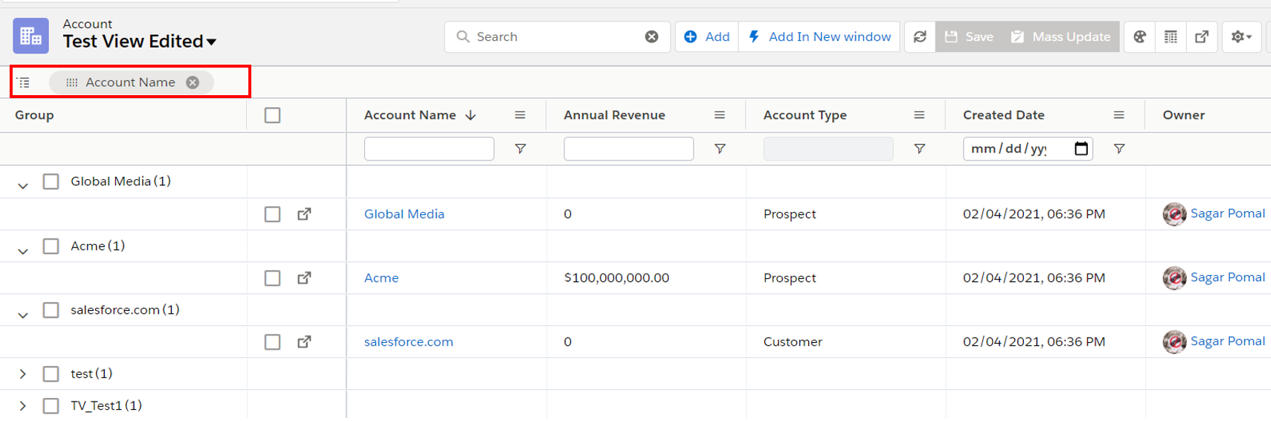Open the Acme account link
The image size is (1271, 421).
pyautogui.click(x=381, y=278)
